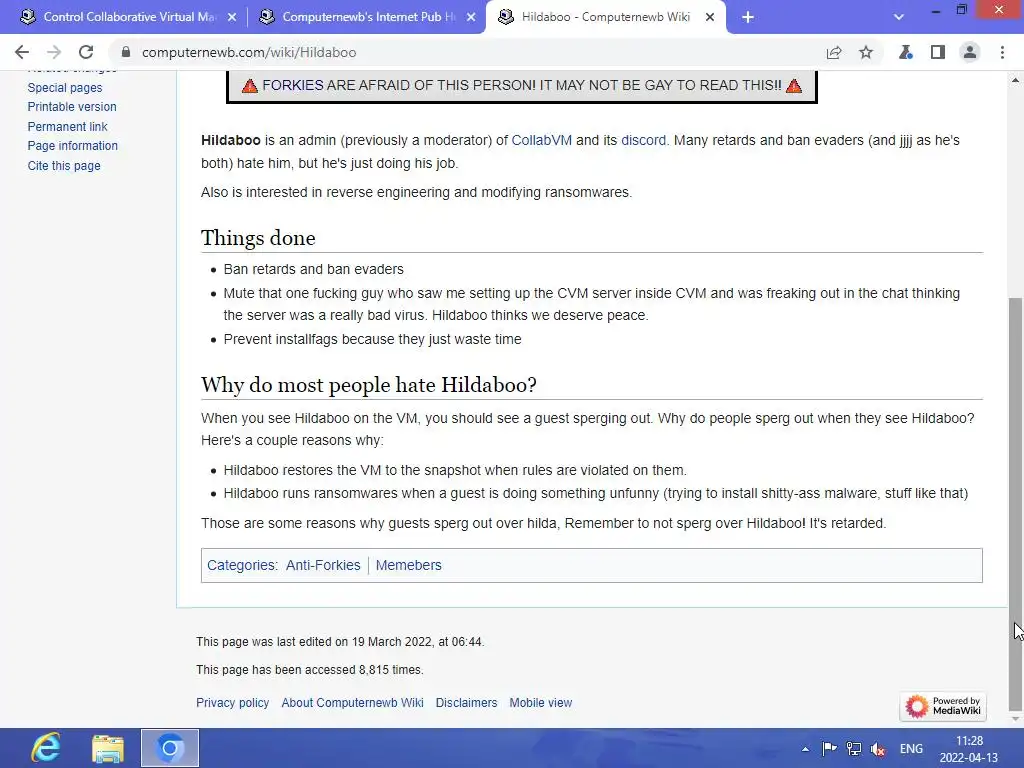Toggle the browser side panel
This screenshot has width=1024, height=768.
[x=938, y=52]
